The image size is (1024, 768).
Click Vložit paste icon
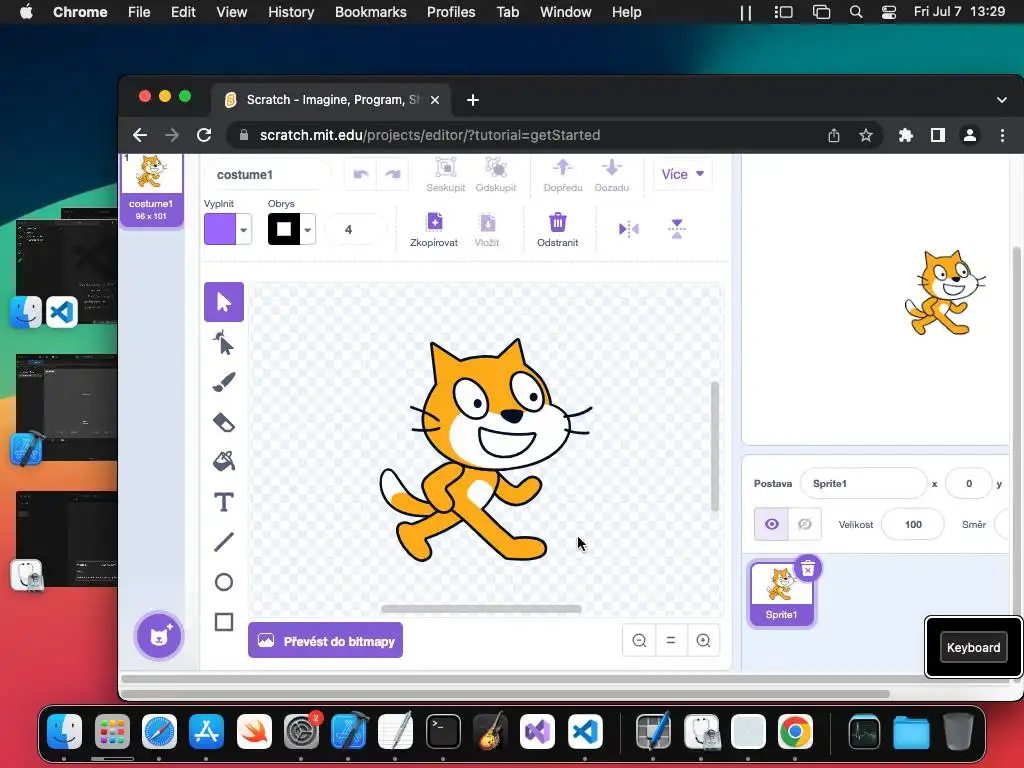[487, 223]
